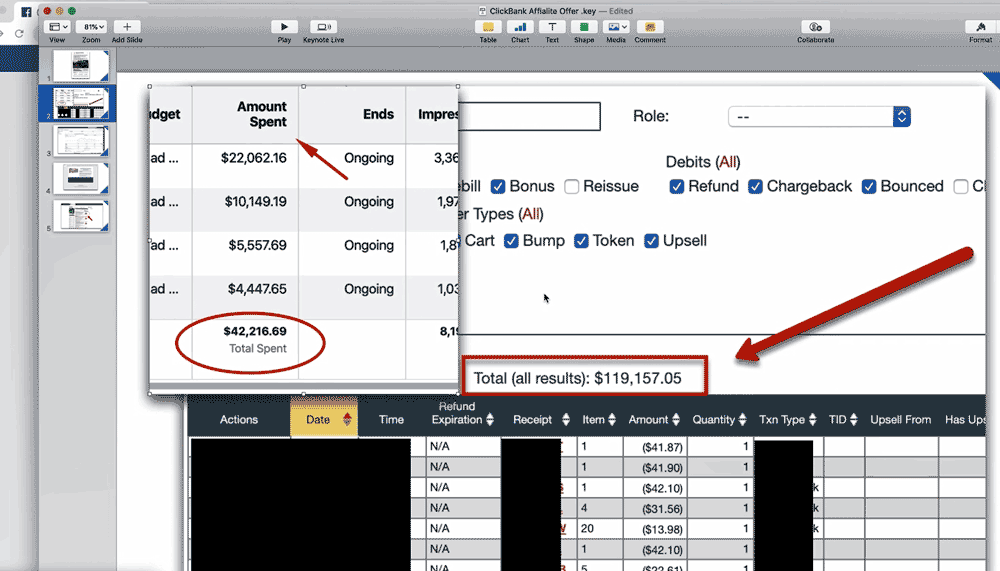The image size is (1000, 571).
Task: Click the Play slideshow icon
Action: point(284,27)
